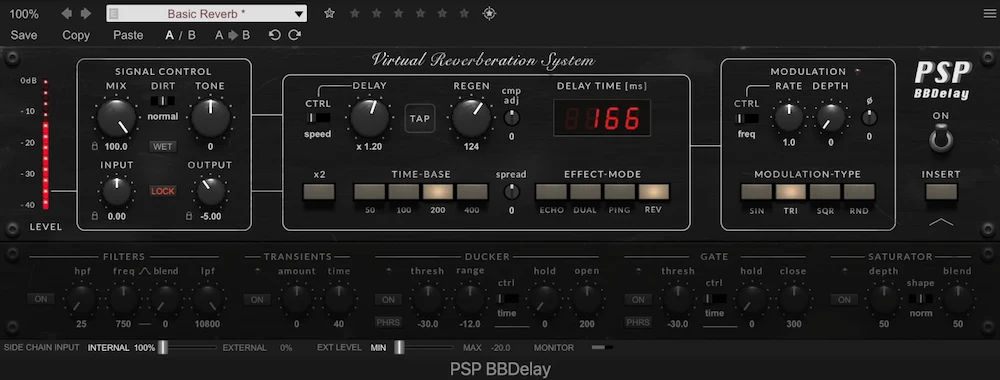Toggle the DIRT normal switch

(x=163, y=101)
